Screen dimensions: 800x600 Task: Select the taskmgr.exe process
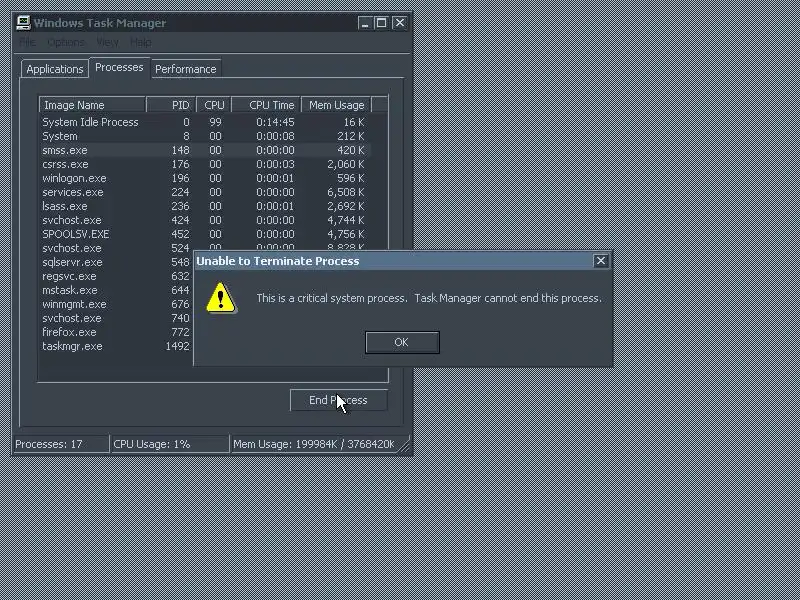tap(116, 346)
